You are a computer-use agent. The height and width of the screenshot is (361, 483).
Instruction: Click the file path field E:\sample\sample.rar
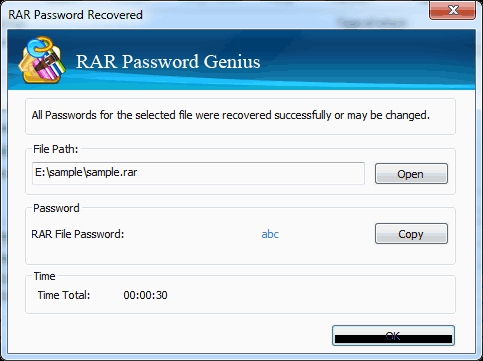coord(198,173)
